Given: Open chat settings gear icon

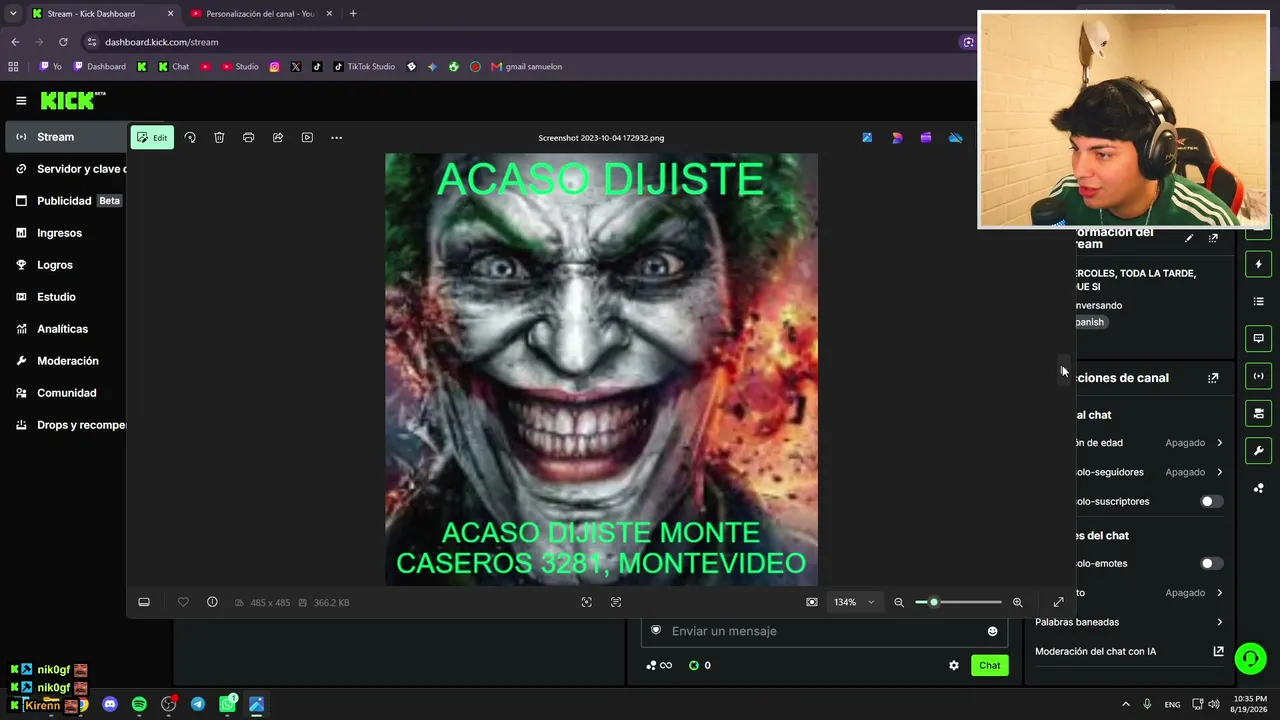Looking at the screenshot, I should pos(954,665).
